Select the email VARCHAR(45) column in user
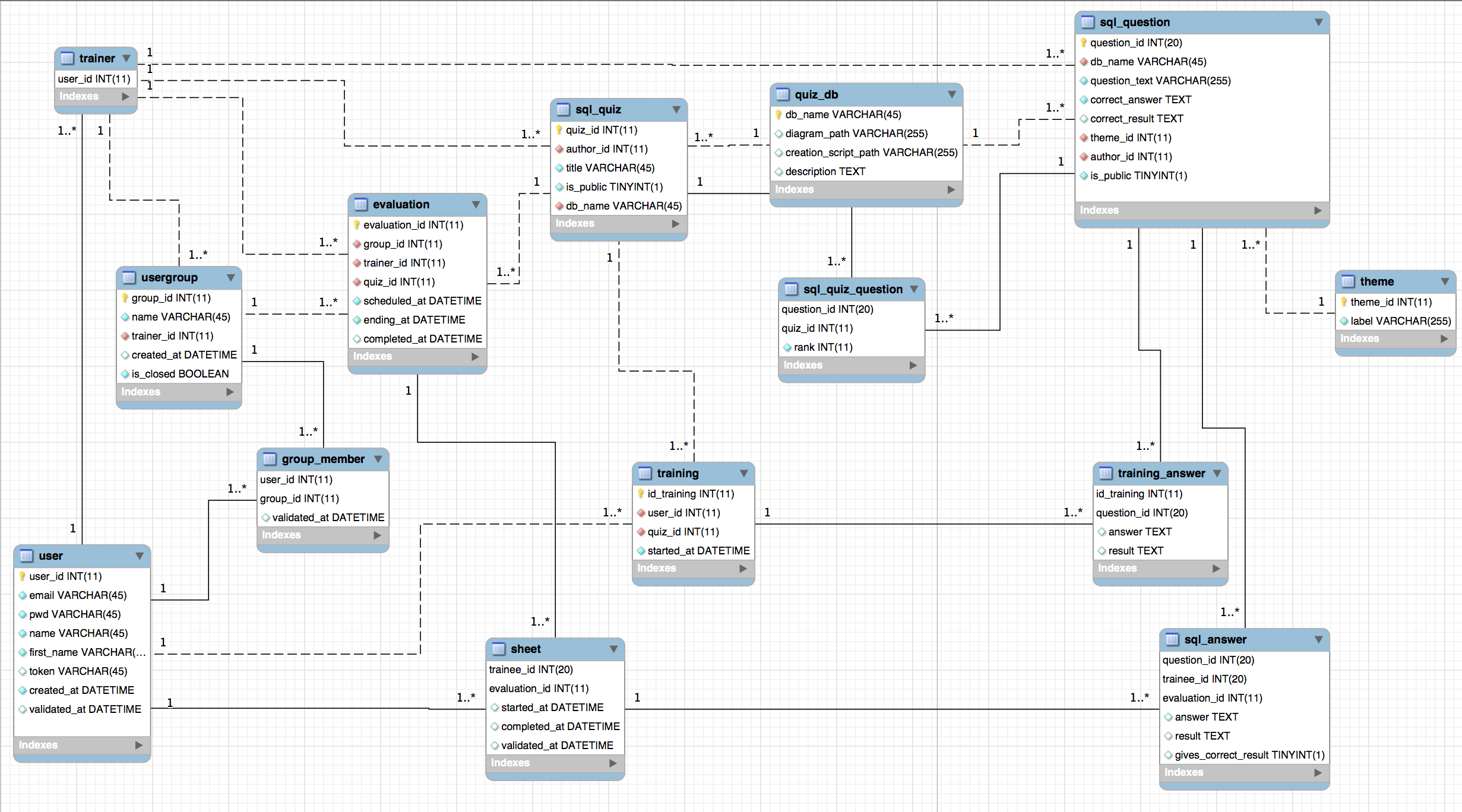 78,595
